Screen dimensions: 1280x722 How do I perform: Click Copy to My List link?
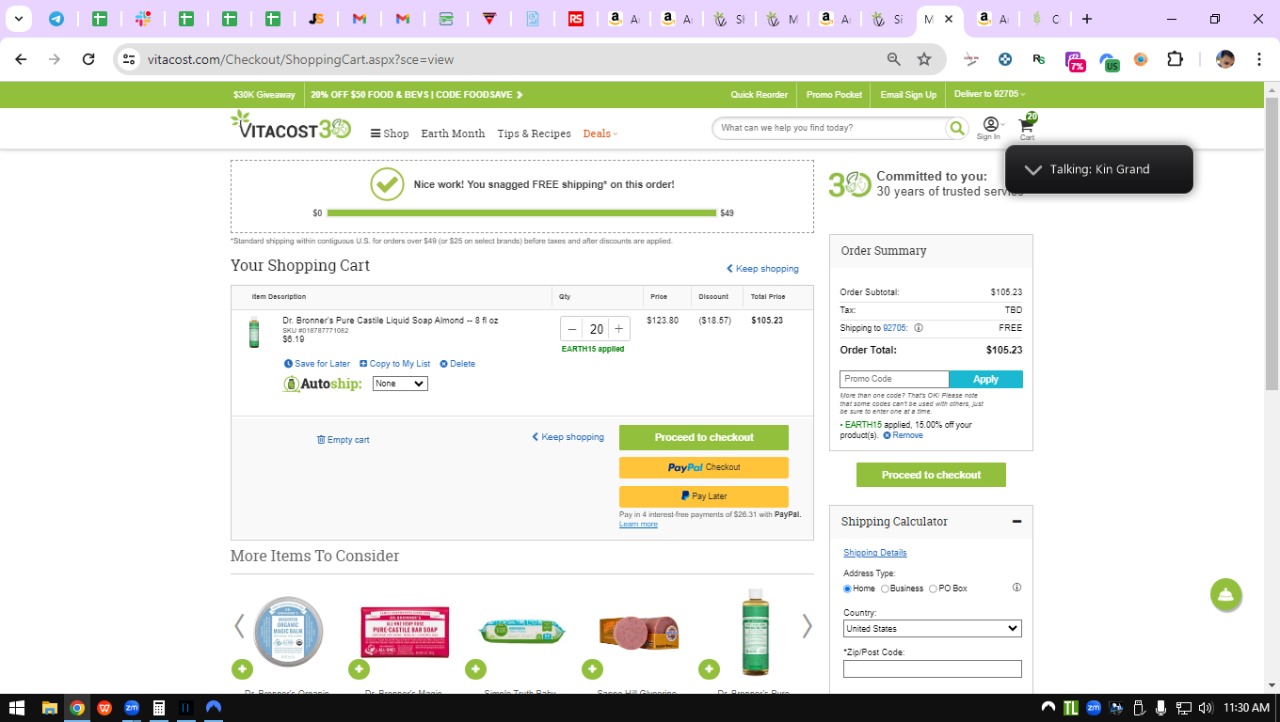[x=395, y=364]
